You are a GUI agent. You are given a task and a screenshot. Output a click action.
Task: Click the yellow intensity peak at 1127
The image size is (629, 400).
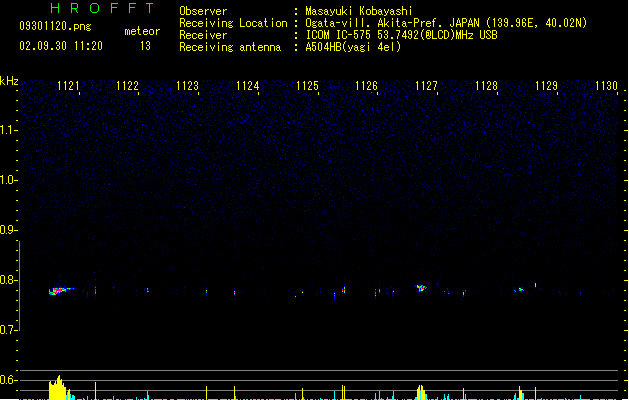(x=420, y=392)
